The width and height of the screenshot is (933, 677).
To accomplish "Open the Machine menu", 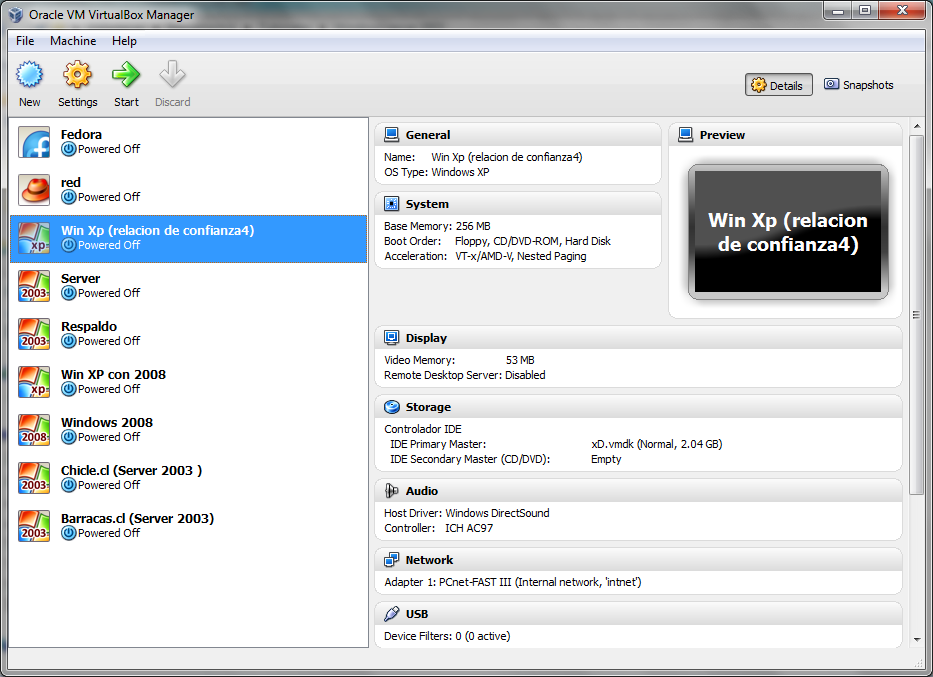I will click(73, 41).
